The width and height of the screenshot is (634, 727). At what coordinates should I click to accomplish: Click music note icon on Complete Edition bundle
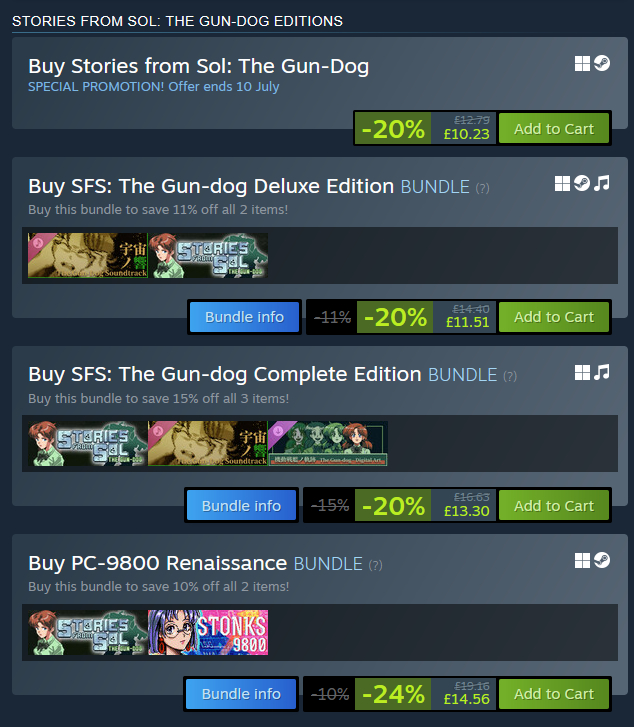pyautogui.click(x=602, y=372)
